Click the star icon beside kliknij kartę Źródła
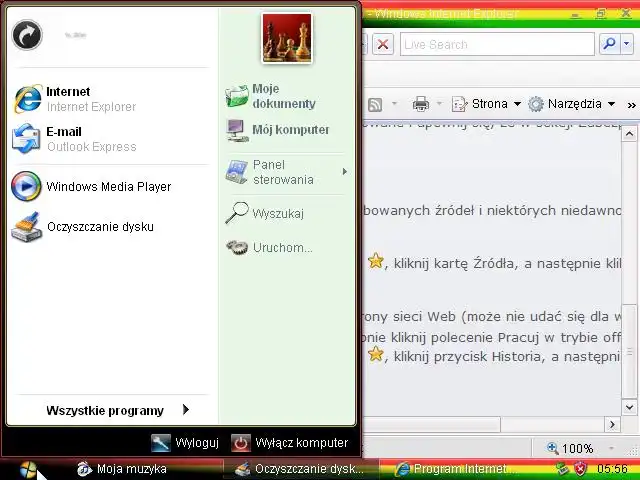The width and height of the screenshot is (640, 480). tap(376, 261)
